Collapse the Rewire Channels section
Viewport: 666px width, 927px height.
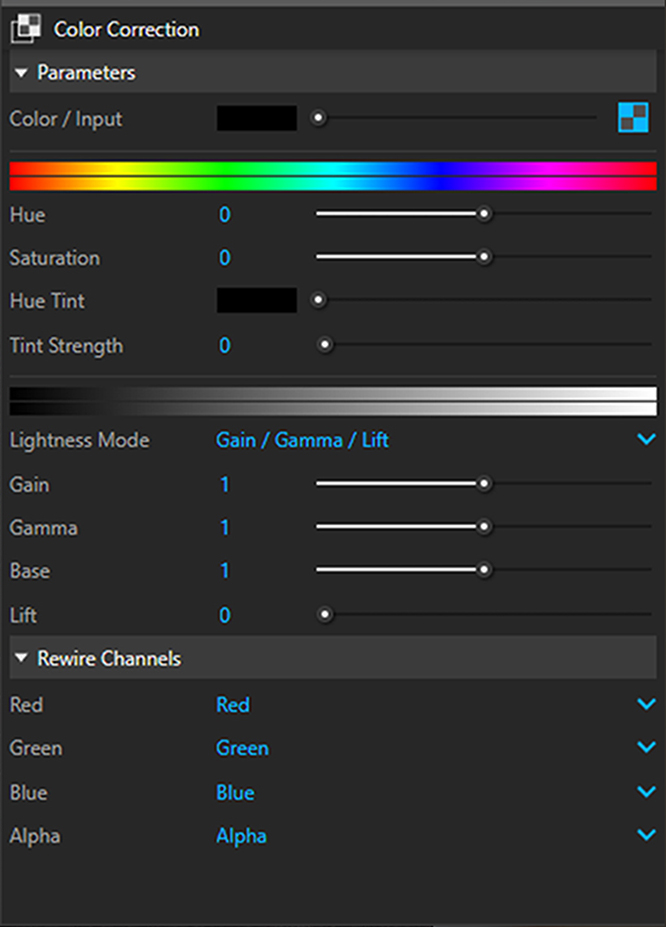[22, 658]
